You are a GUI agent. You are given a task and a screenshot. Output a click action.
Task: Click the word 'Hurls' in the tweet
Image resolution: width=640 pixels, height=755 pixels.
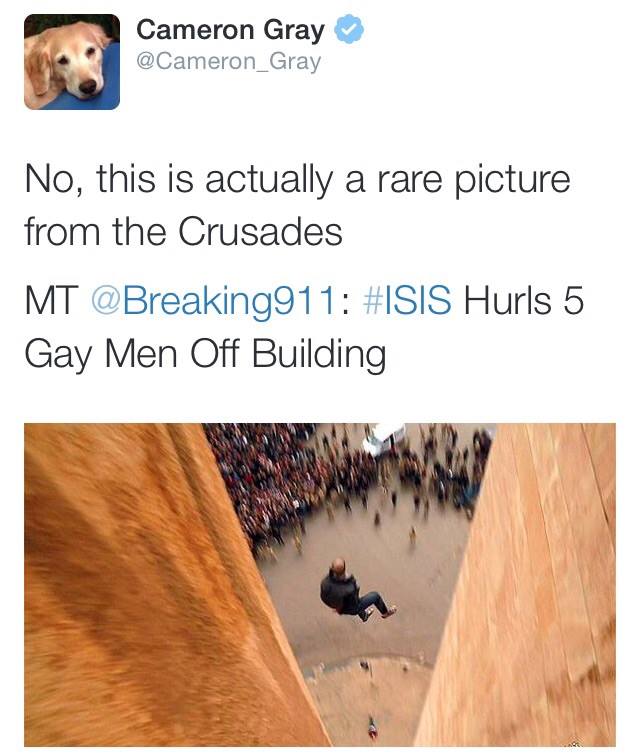pyautogui.click(x=507, y=300)
